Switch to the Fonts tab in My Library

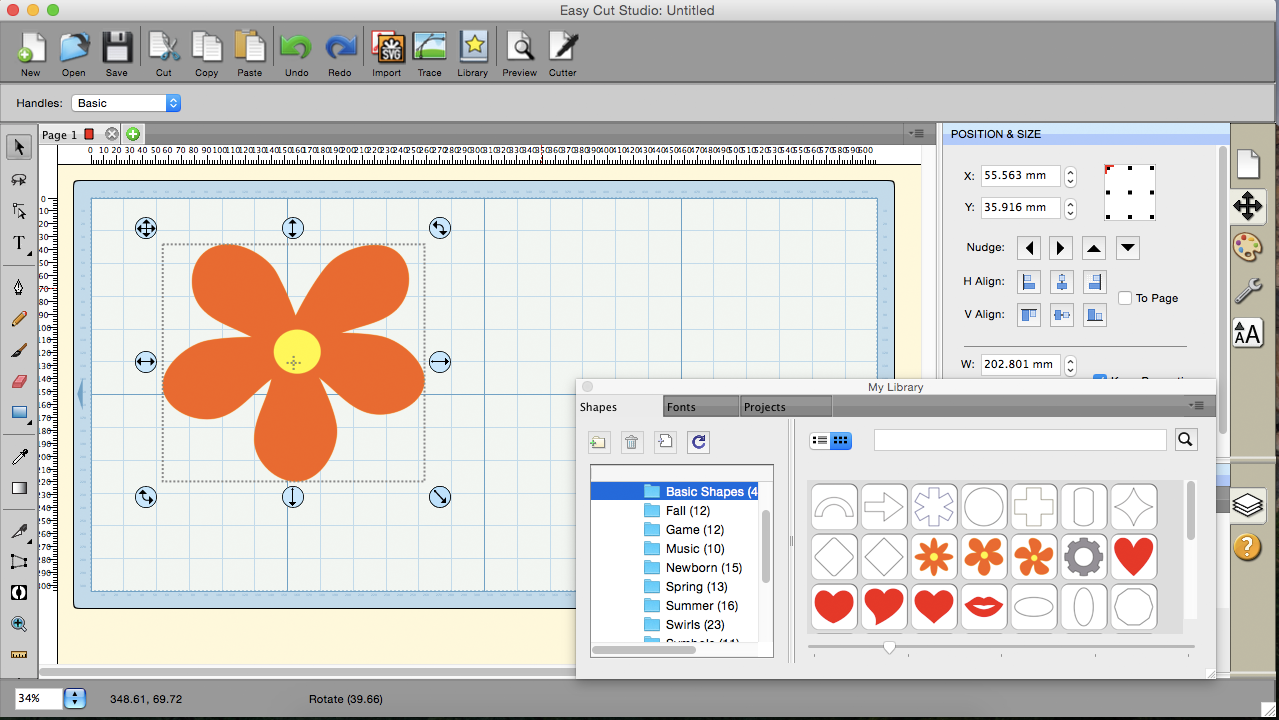(700, 406)
